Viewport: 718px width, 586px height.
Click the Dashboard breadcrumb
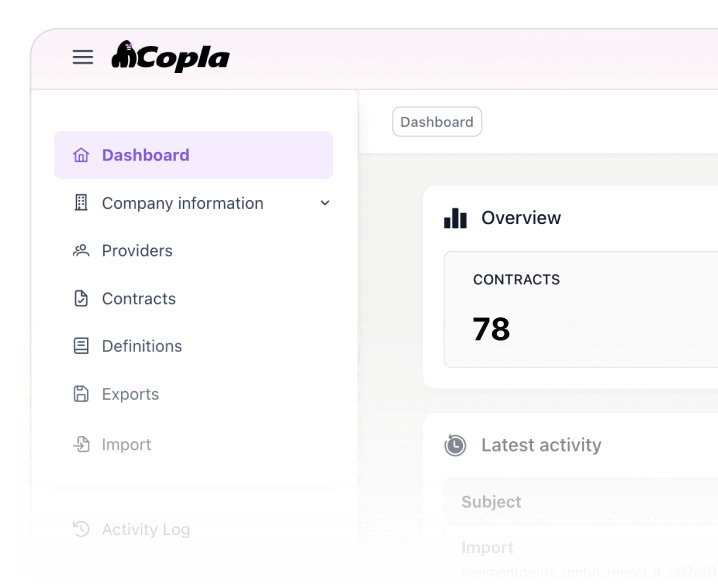click(x=437, y=122)
